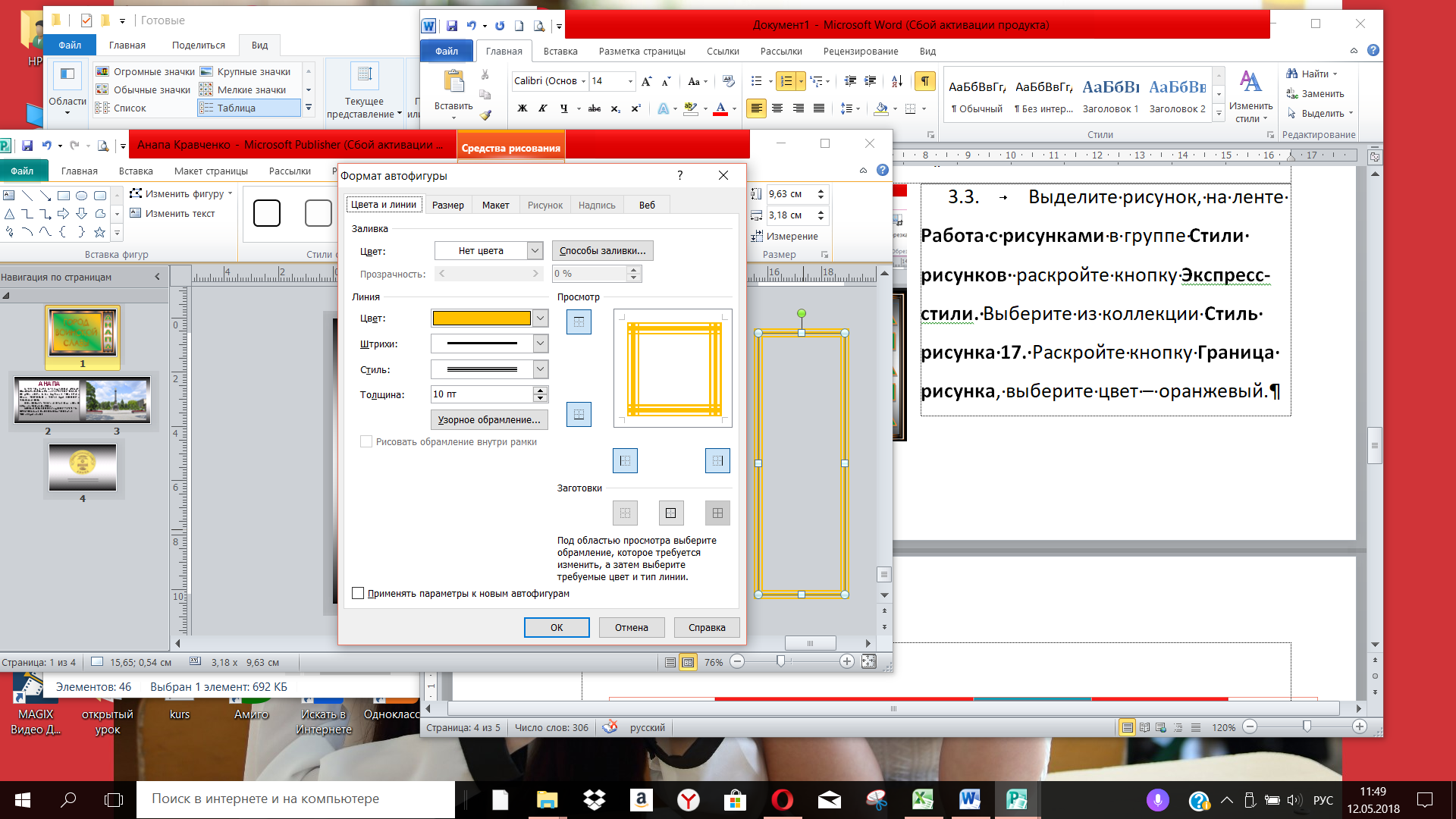
Task: Click the Italic button in Word ribbon
Action: (x=543, y=108)
